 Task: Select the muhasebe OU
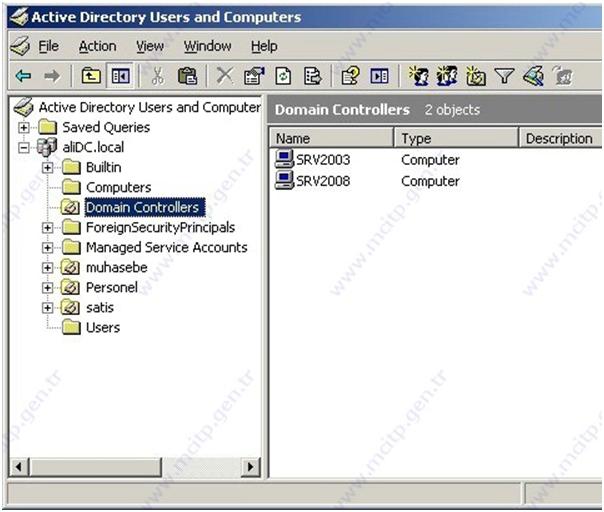pos(117,268)
